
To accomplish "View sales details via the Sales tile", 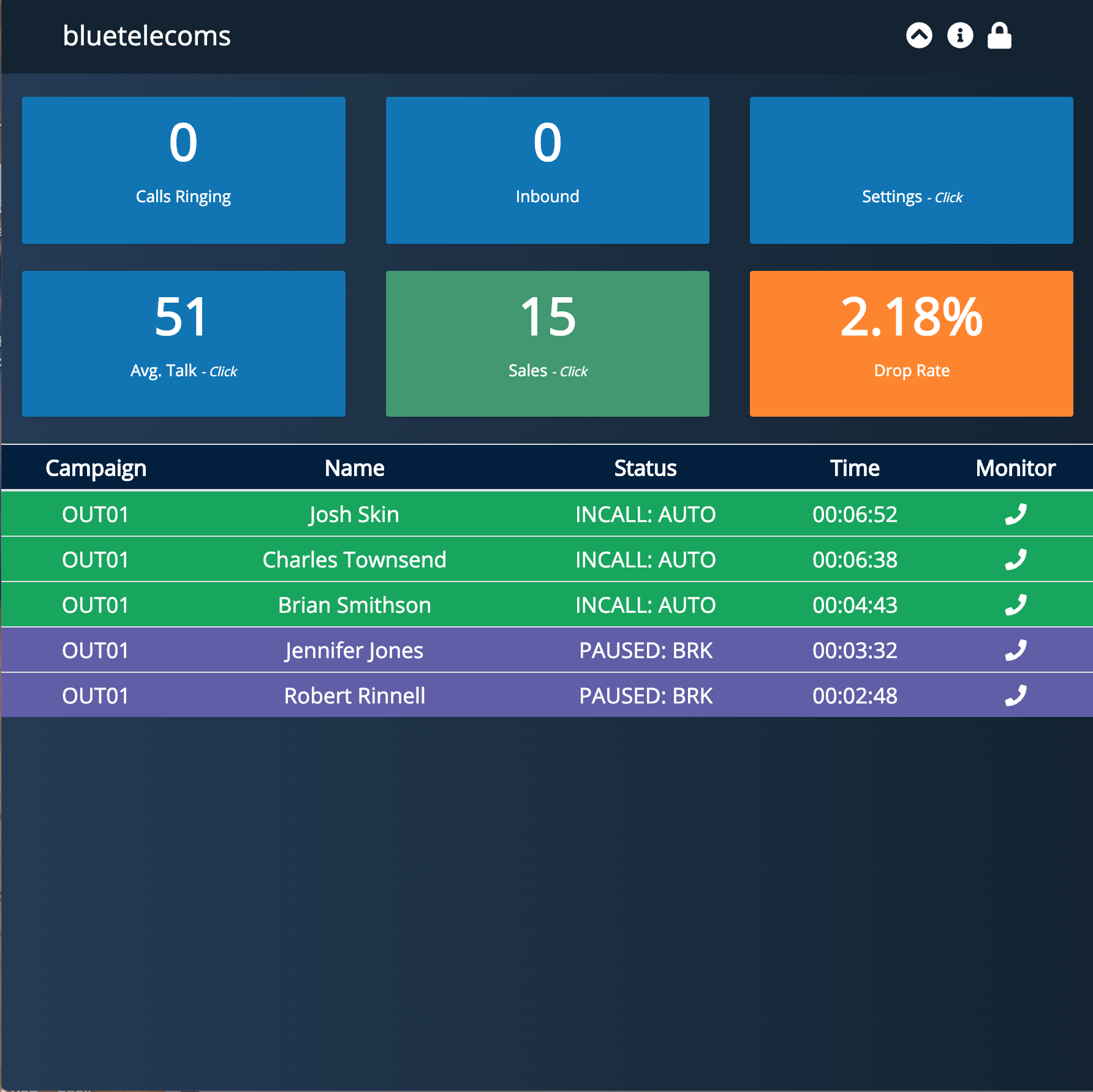I will [x=547, y=343].
